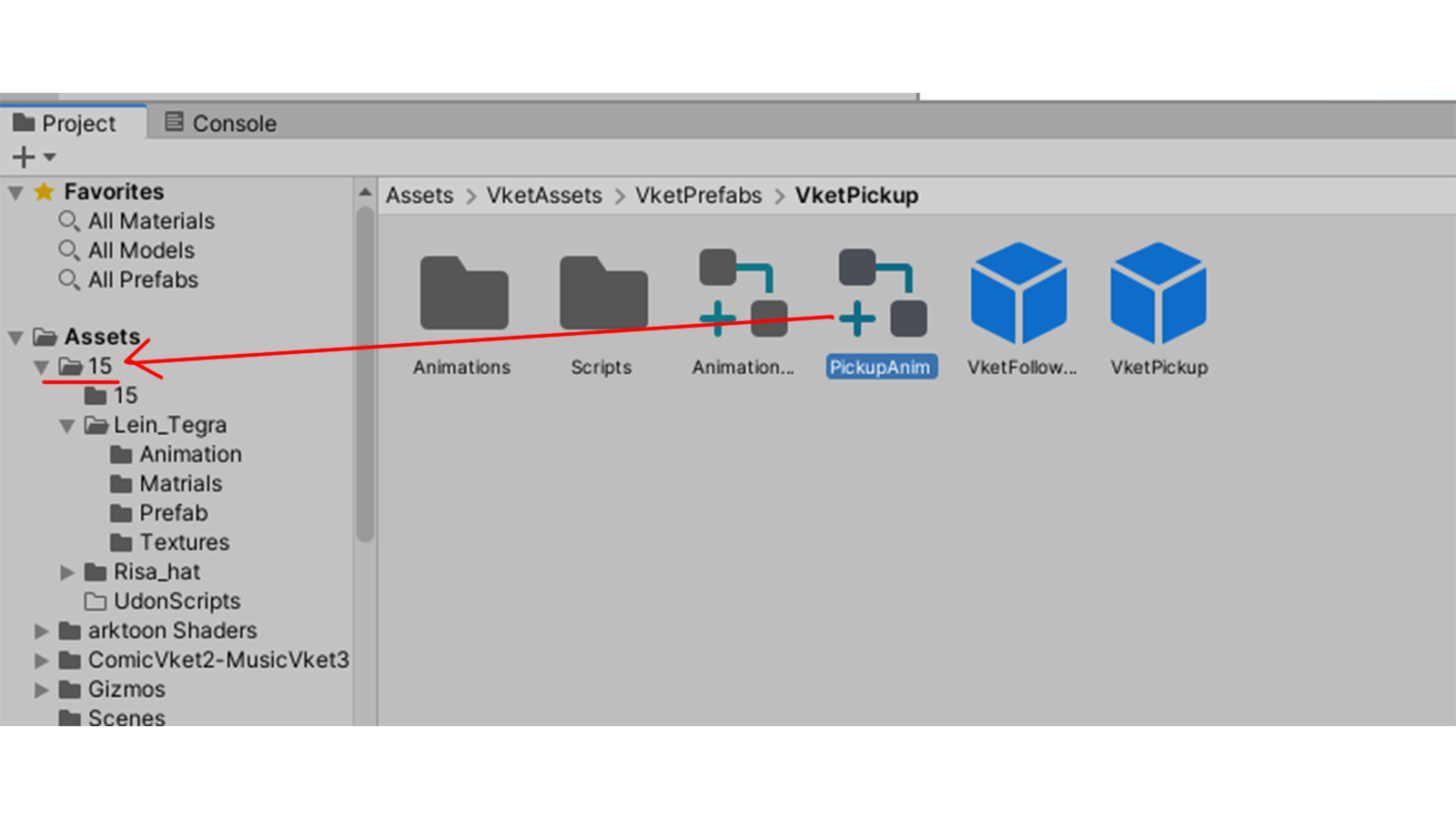Switch to the Project tab

click(73, 123)
